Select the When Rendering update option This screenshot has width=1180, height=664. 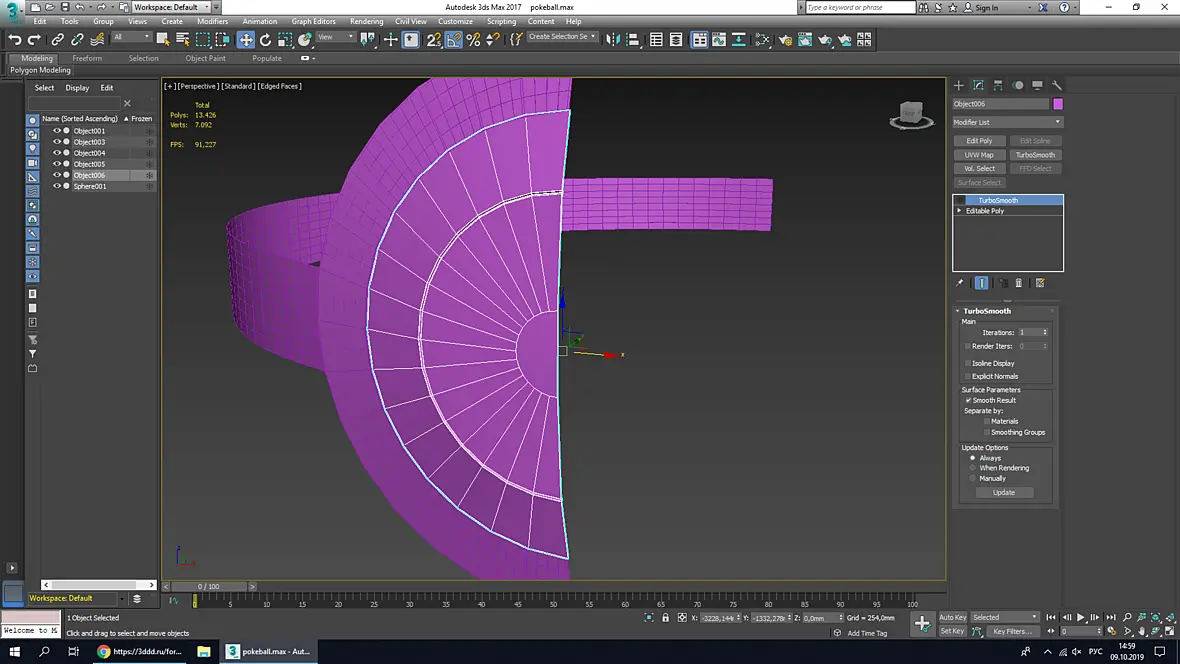[x=972, y=468]
